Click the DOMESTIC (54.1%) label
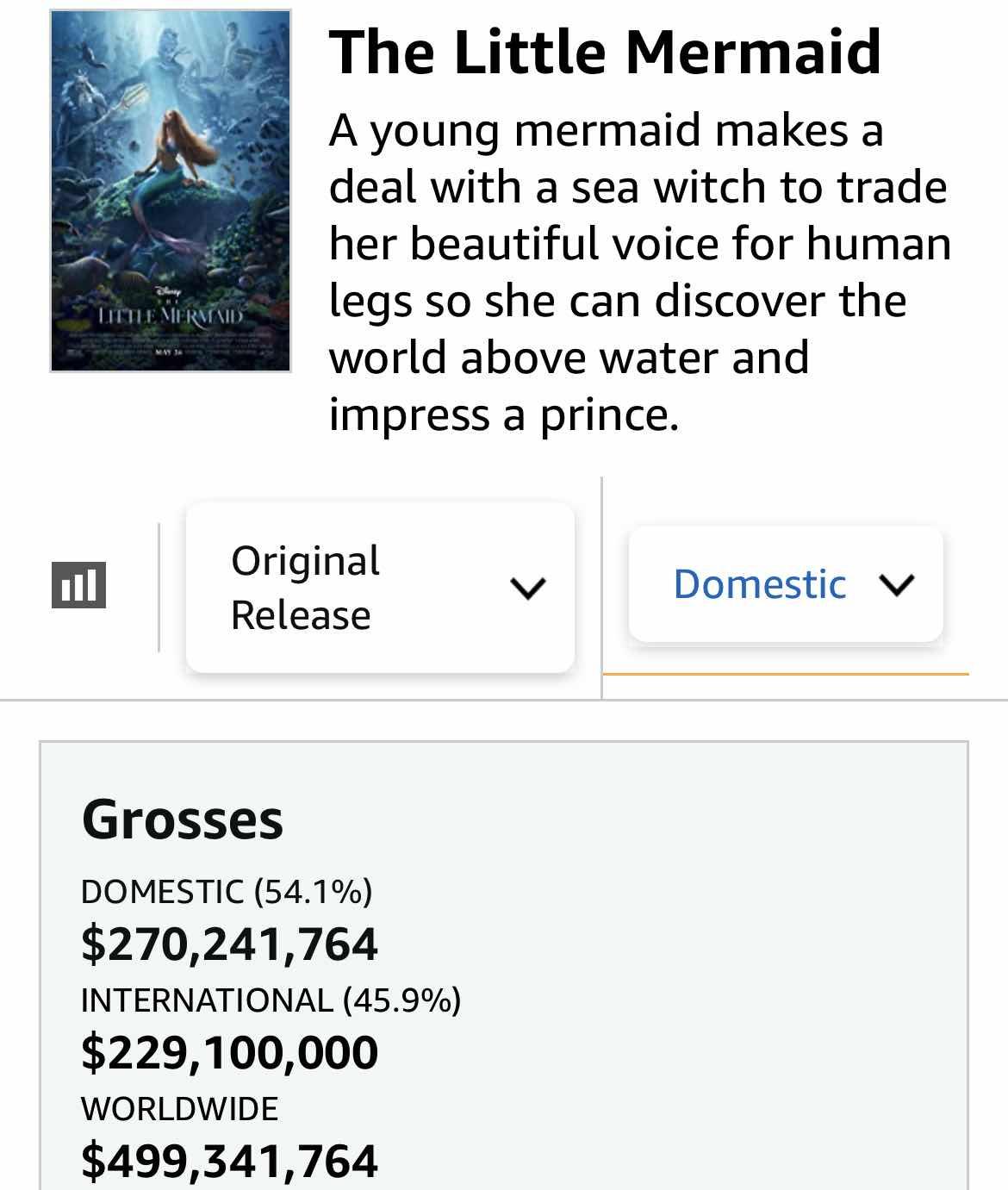This screenshot has height=1190, width=1008. [227, 891]
